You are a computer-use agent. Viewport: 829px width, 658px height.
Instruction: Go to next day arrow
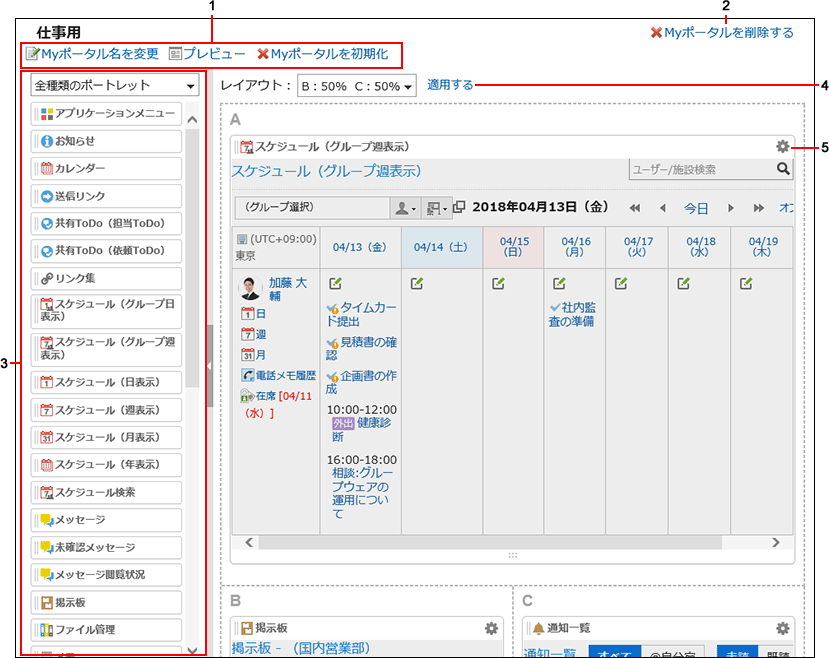tap(731, 208)
